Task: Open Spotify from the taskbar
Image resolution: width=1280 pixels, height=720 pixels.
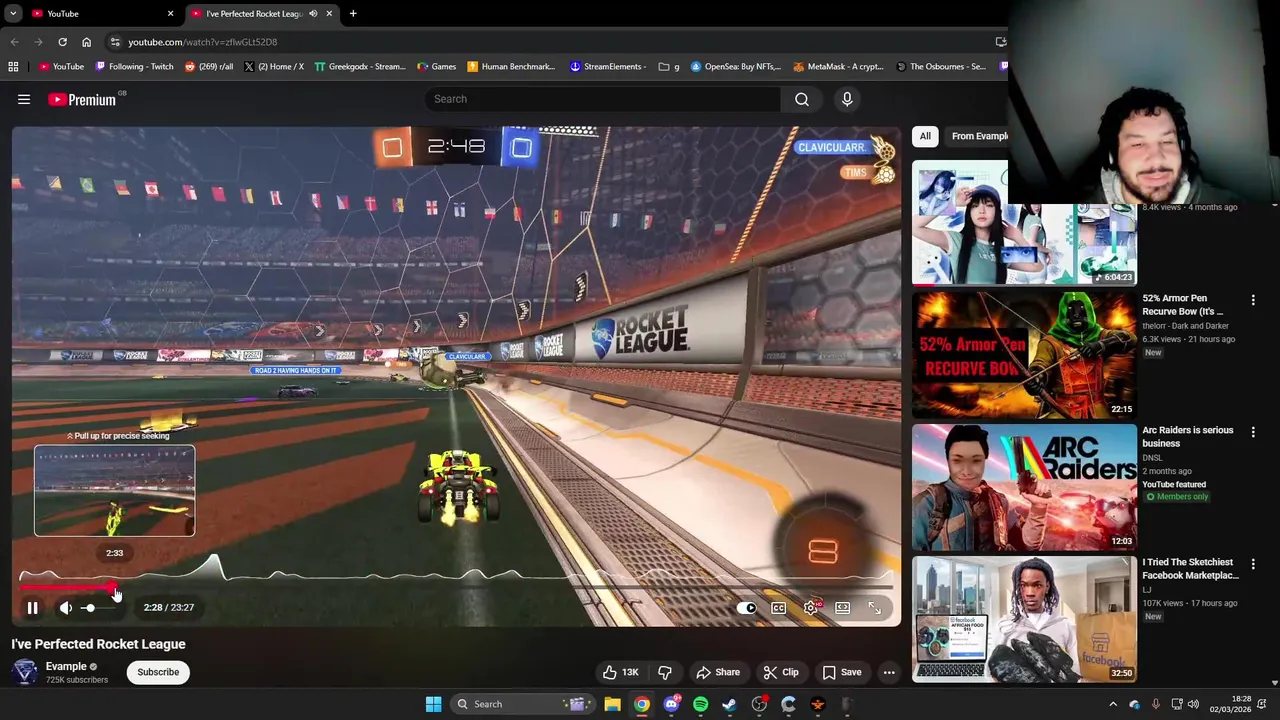Action: pyautogui.click(x=700, y=704)
